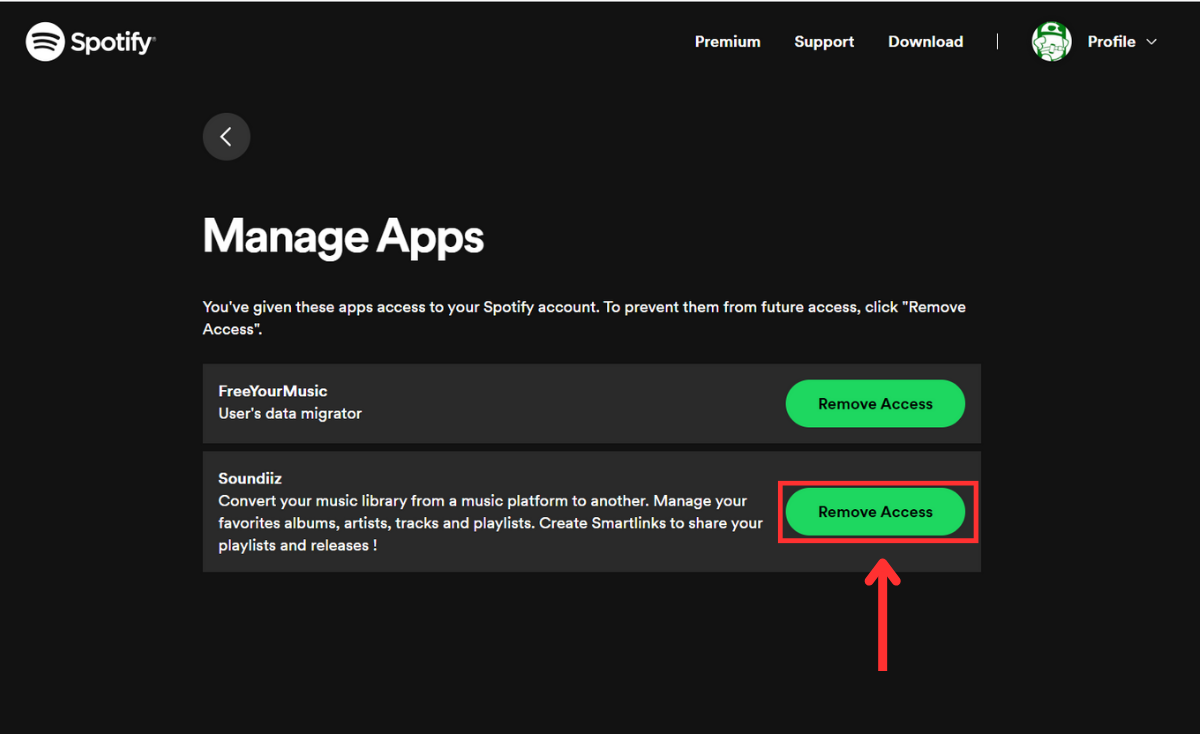Remove access for Soundiiz

click(875, 512)
